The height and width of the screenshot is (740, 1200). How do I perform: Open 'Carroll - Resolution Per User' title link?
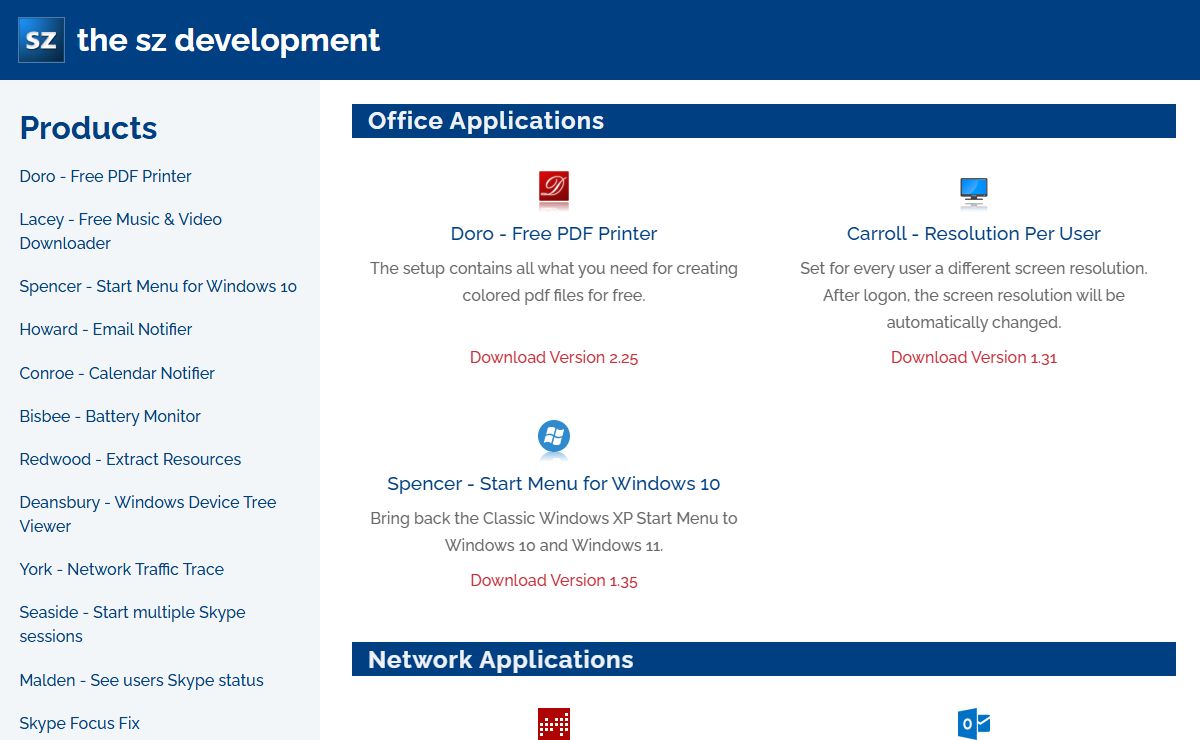(x=973, y=233)
